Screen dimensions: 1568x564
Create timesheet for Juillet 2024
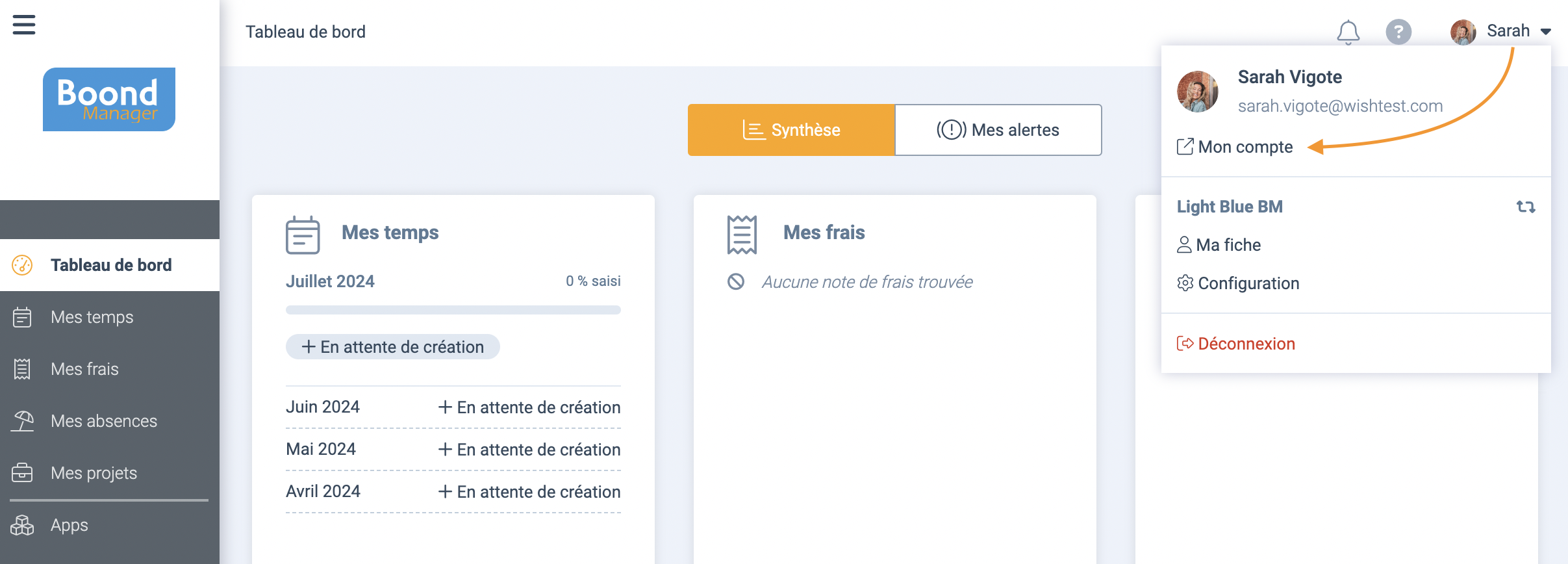[392, 347]
